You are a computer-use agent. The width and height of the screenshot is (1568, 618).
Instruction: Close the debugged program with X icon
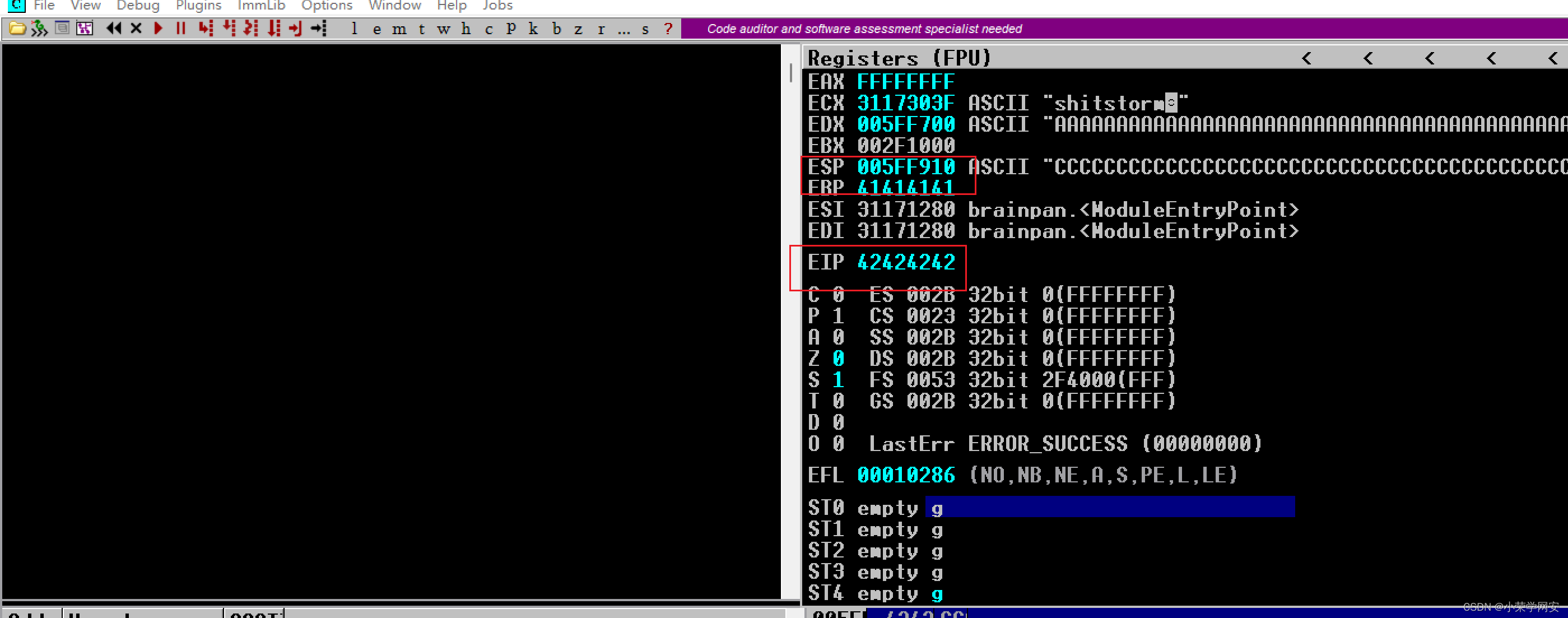tap(136, 28)
